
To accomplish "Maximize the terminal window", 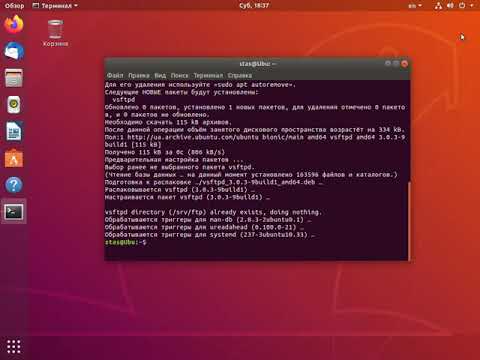I will click(396, 63).
